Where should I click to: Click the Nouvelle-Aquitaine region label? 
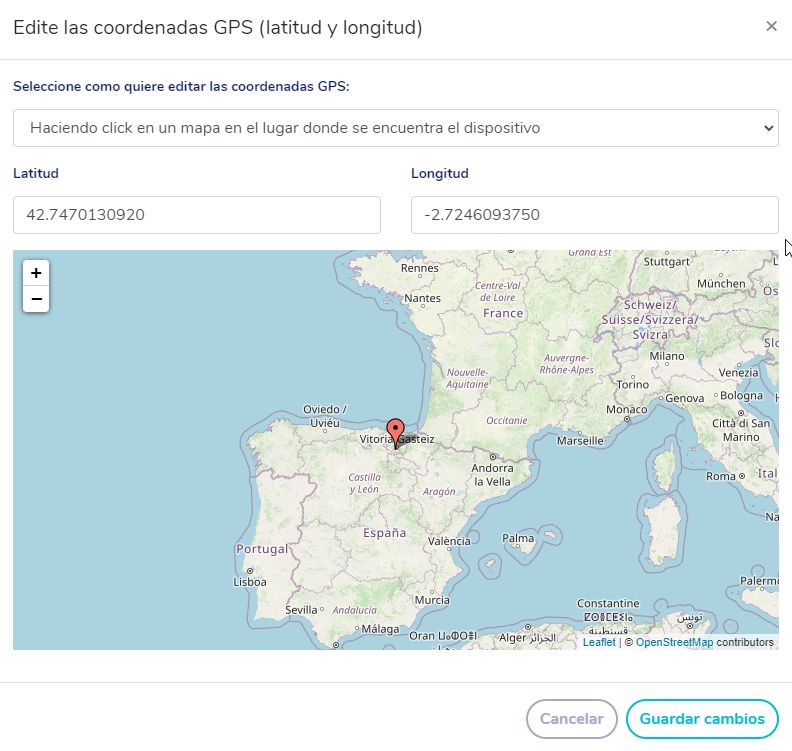click(467, 378)
